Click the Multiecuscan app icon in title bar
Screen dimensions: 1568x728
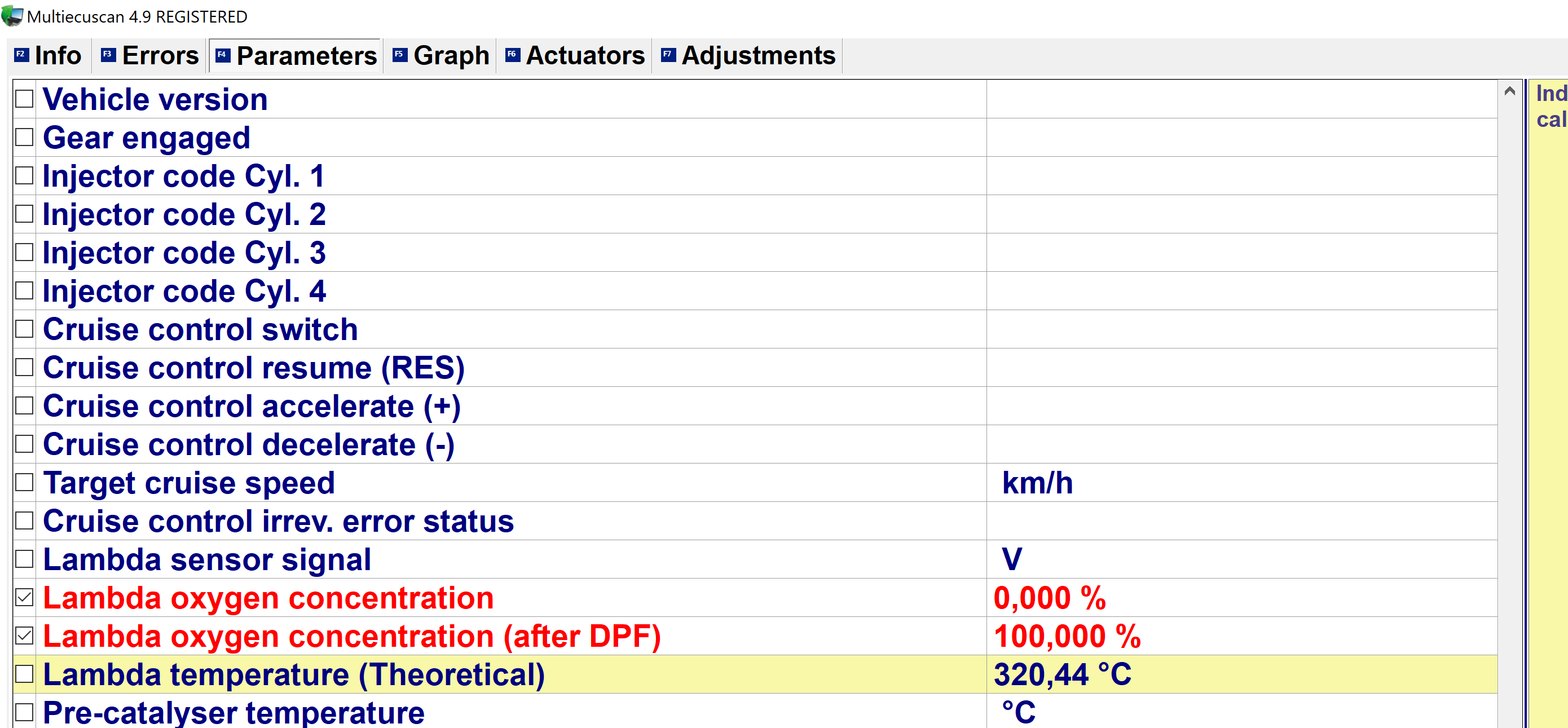tap(12, 15)
